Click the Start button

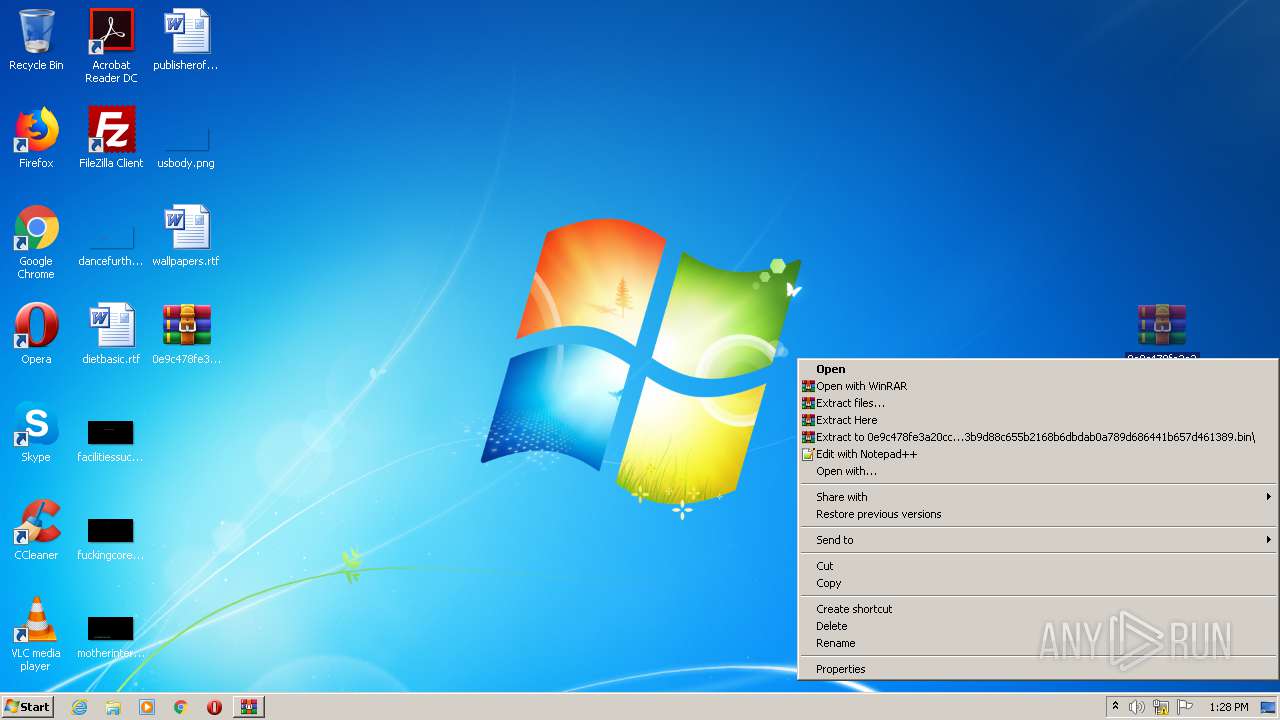pyautogui.click(x=28, y=707)
